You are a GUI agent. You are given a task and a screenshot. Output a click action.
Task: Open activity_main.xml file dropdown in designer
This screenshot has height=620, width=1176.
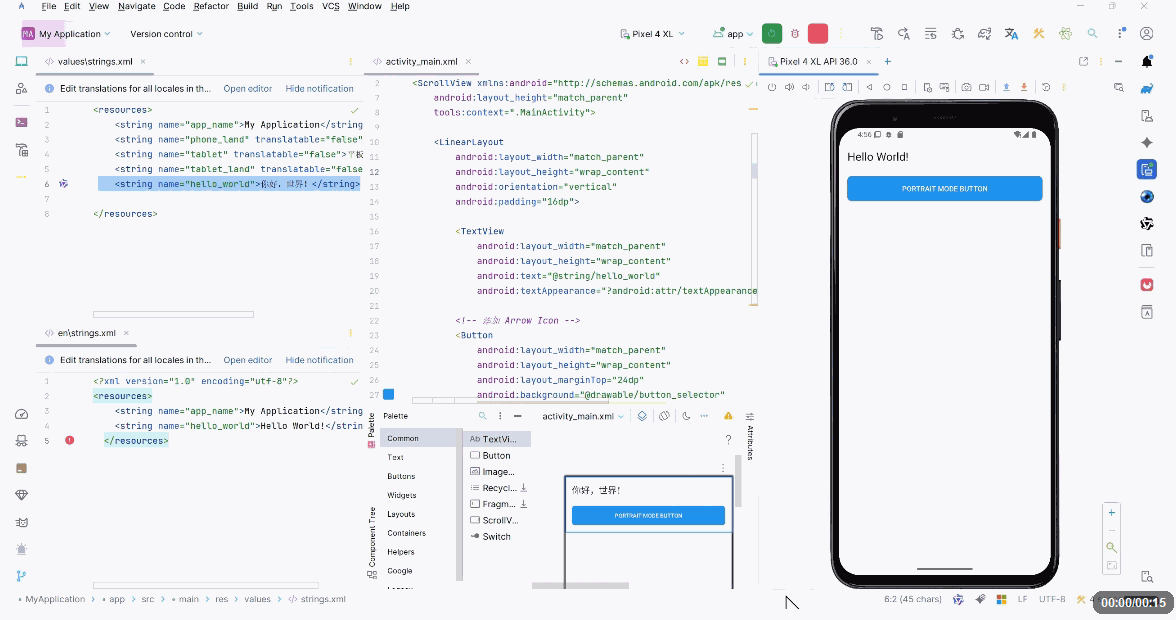583,416
